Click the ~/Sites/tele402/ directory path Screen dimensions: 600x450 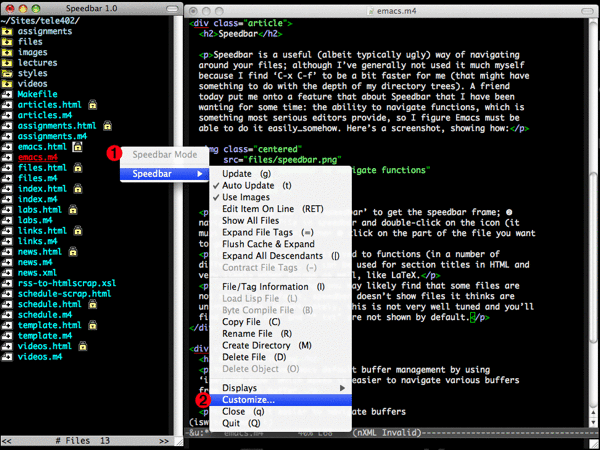40,21
